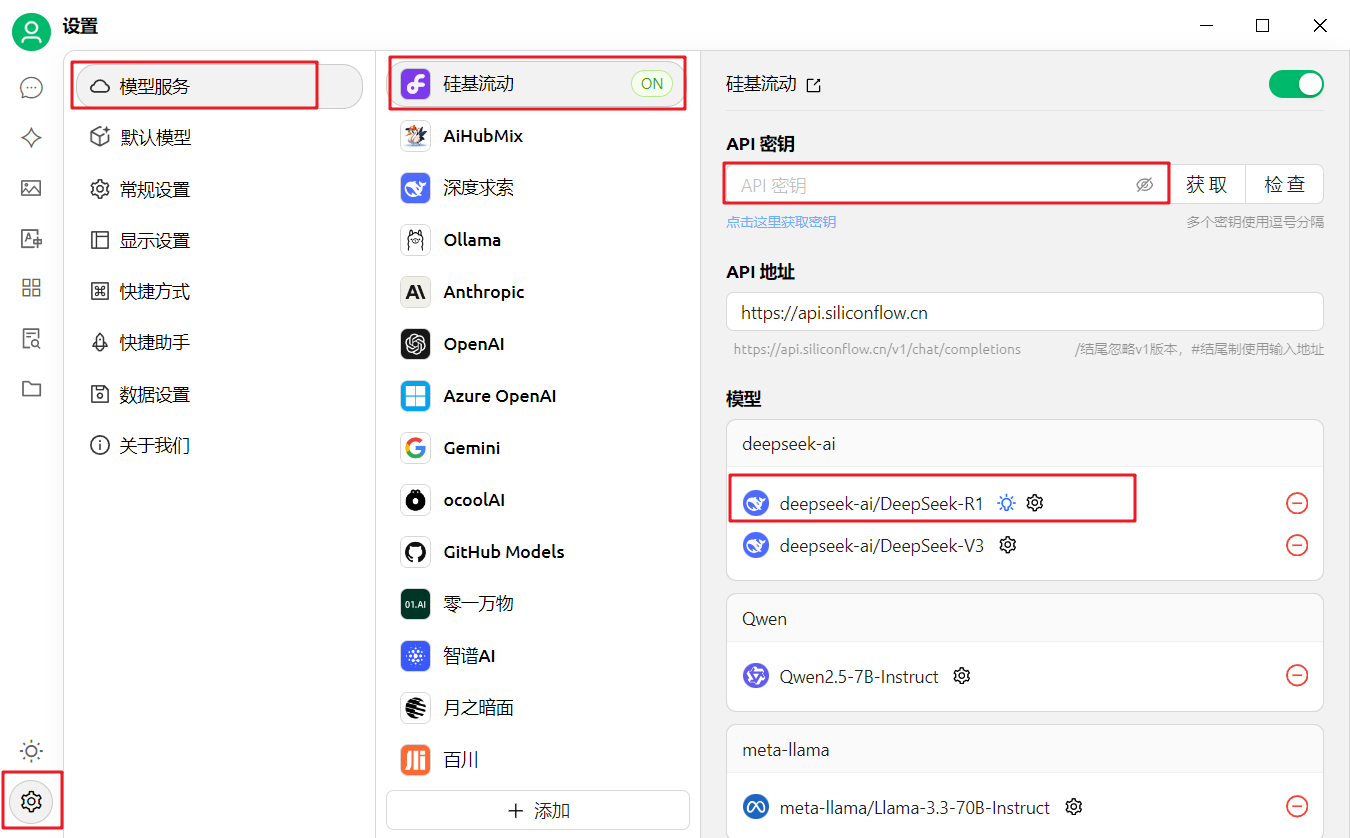The image size is (1350, 838).
Task: Open 常规设置 settings section
Action: click(x=218, y=189)
